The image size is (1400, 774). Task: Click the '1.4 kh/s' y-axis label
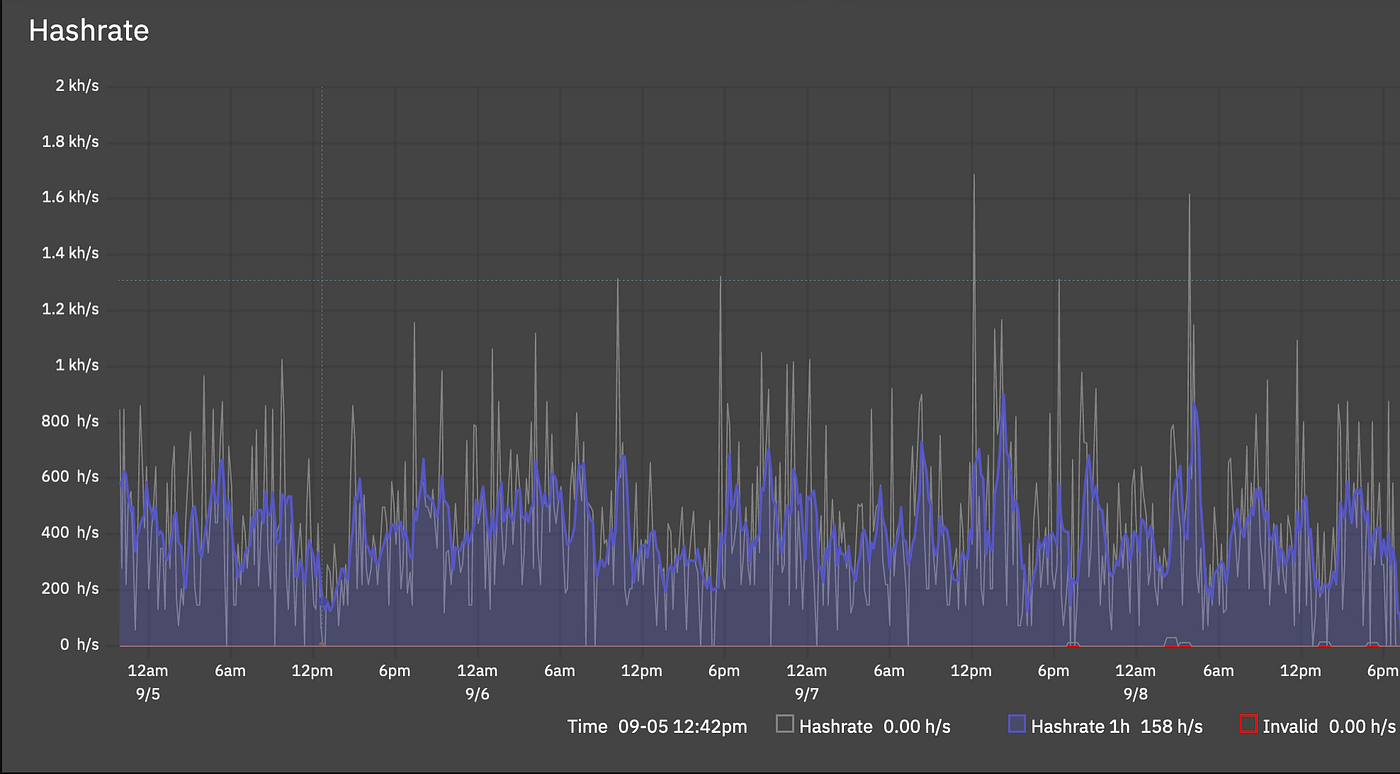pos(70,253)
